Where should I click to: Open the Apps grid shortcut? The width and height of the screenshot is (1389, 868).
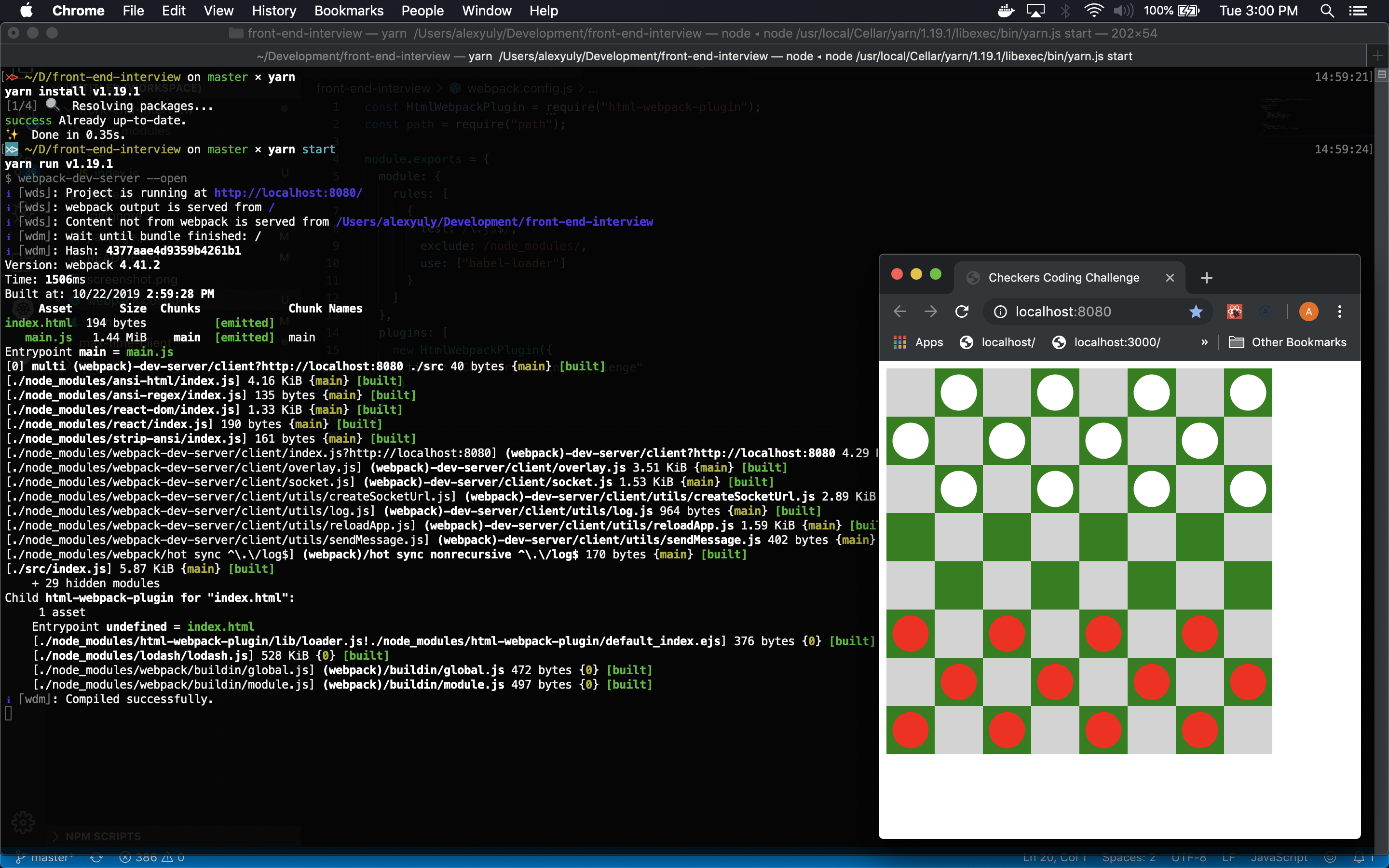tap(918, 342)
